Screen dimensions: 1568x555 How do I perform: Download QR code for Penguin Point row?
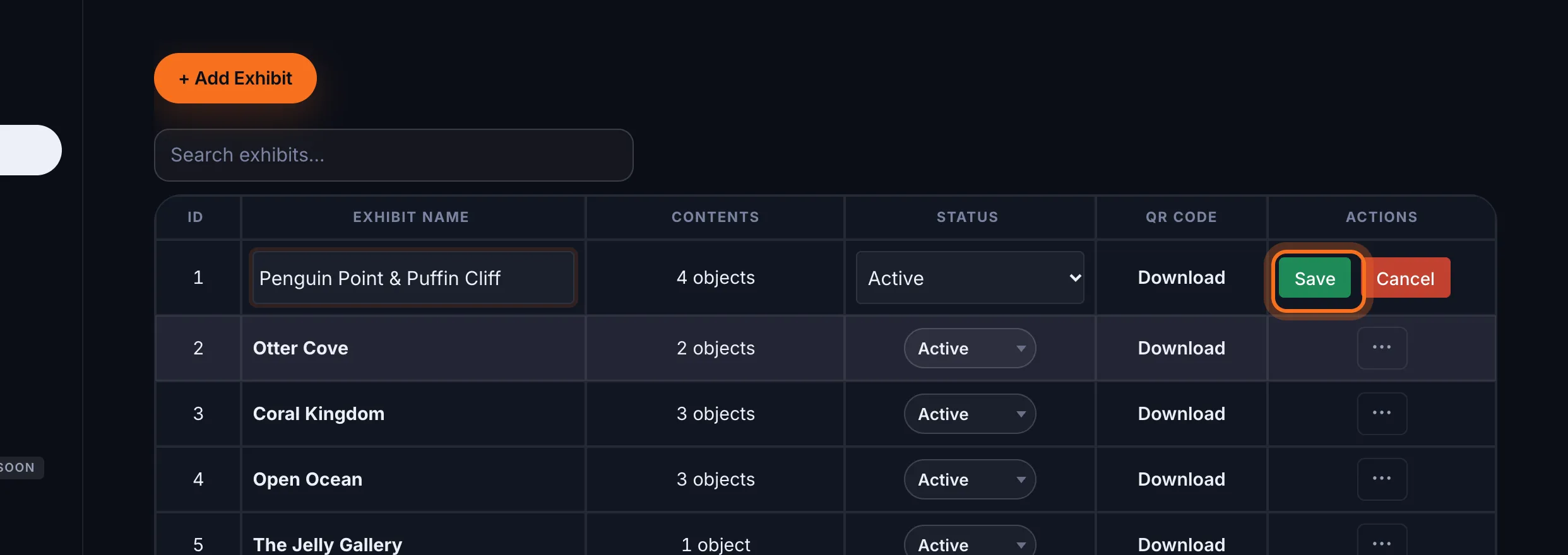[1181, 277]
